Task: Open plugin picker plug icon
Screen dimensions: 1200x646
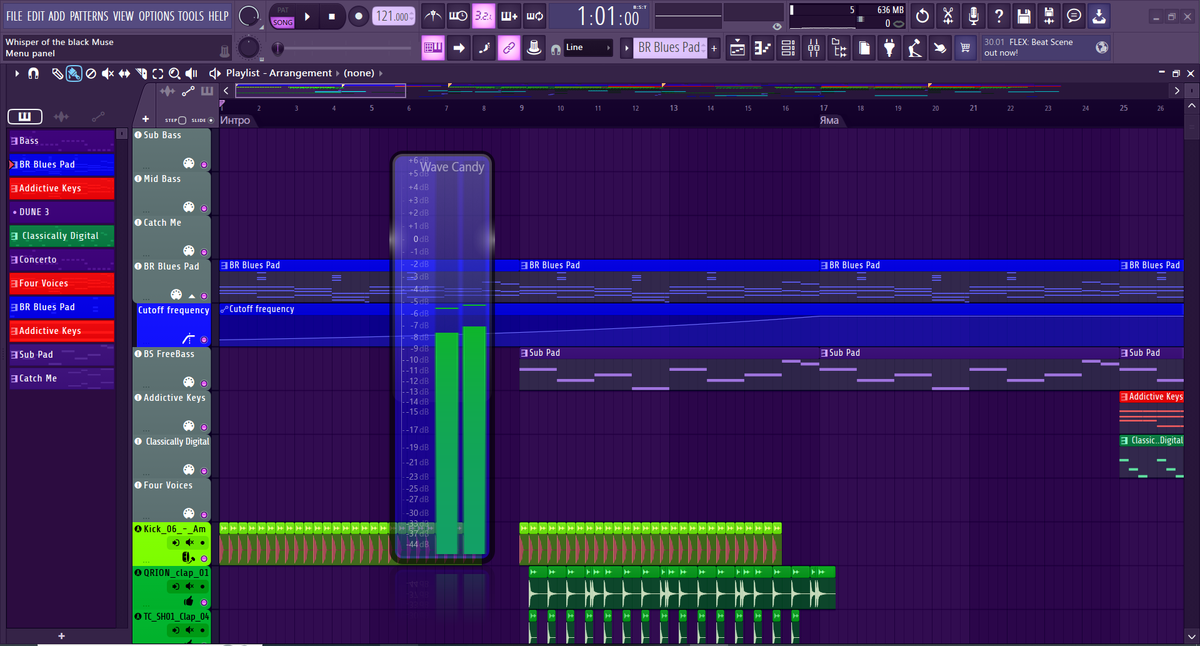Action: (x=889, y=47)
